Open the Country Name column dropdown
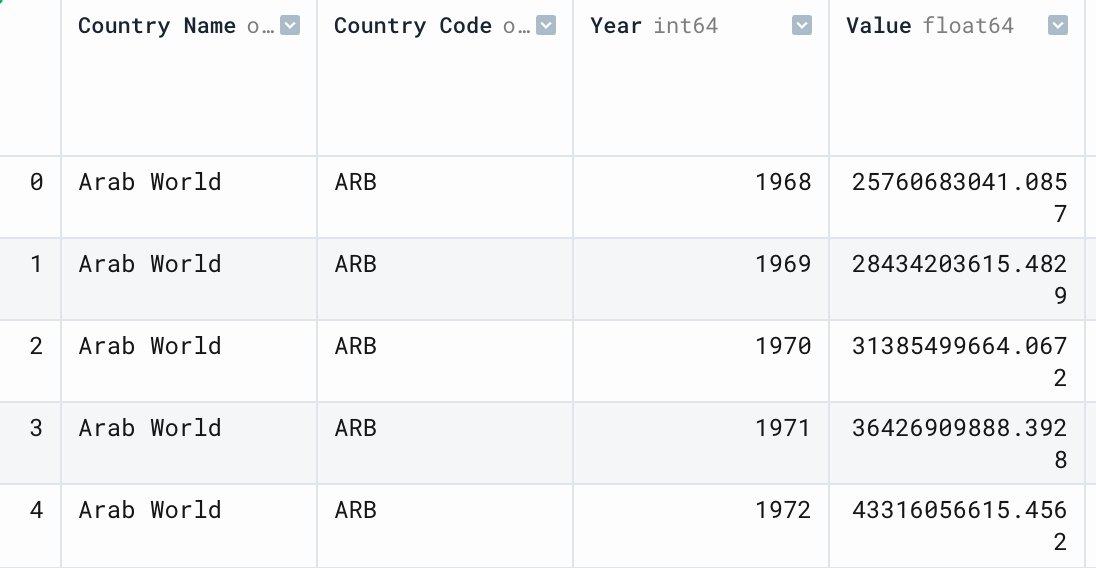This screenshot has height=568, width=1096. (x=289, y=26)
